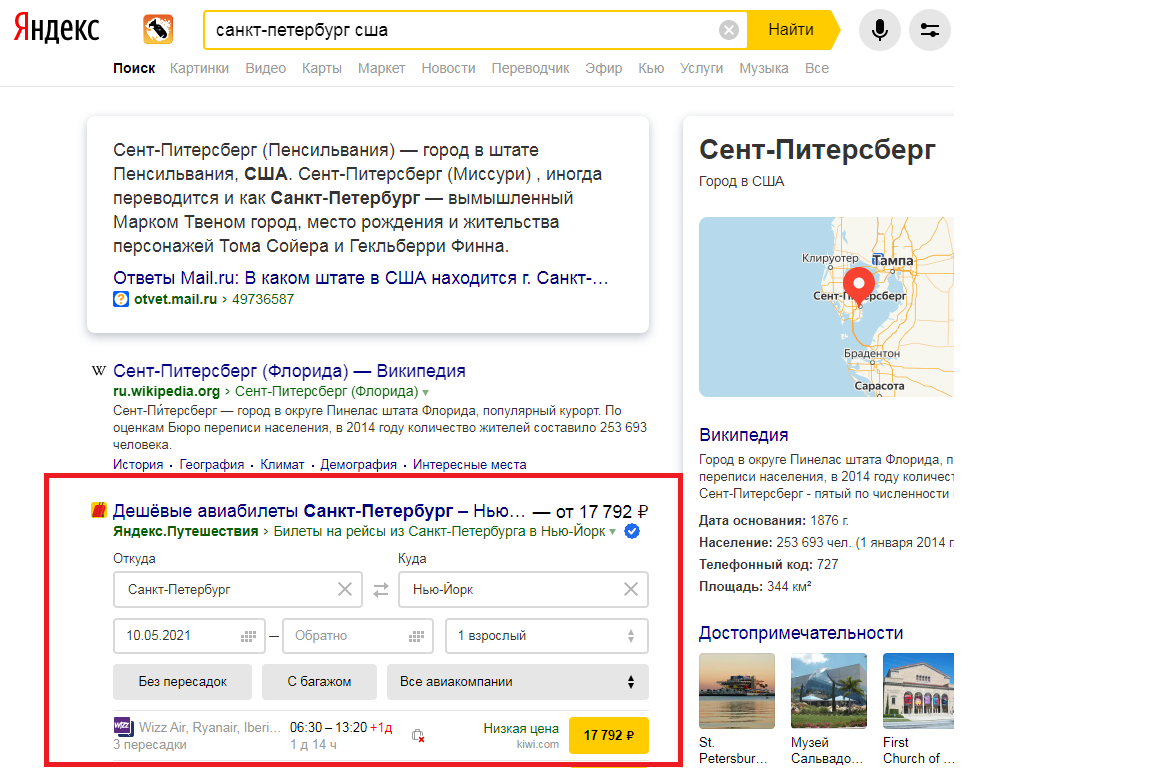
Task: Open the Сент-Питерсберг map preview
Action: [826, 306]
